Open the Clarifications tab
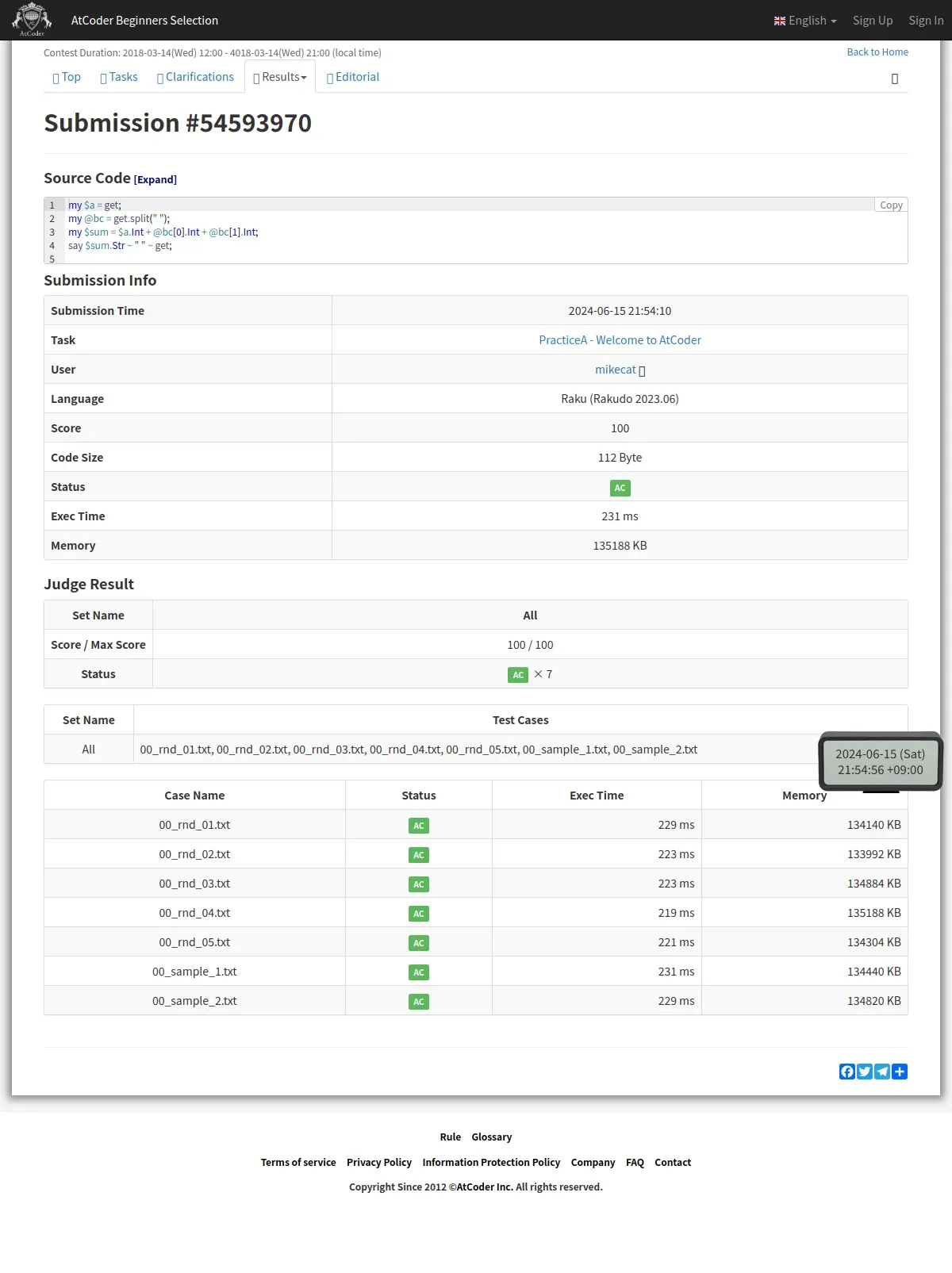 [x=195, y=77]
